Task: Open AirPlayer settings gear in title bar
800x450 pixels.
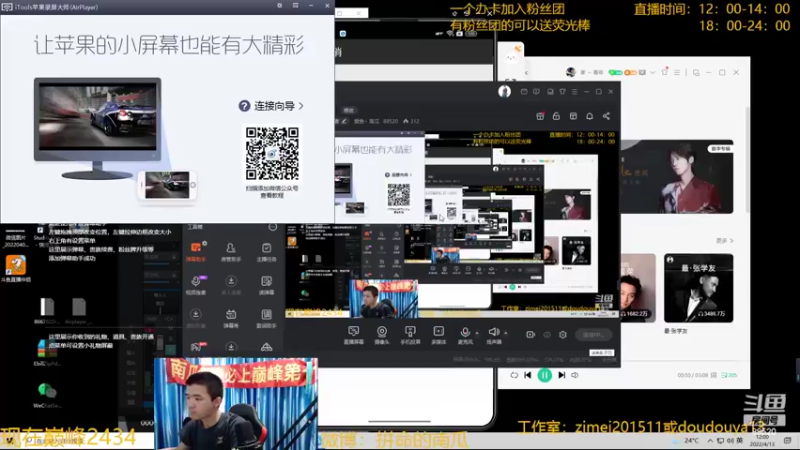Action: (280, 6)
